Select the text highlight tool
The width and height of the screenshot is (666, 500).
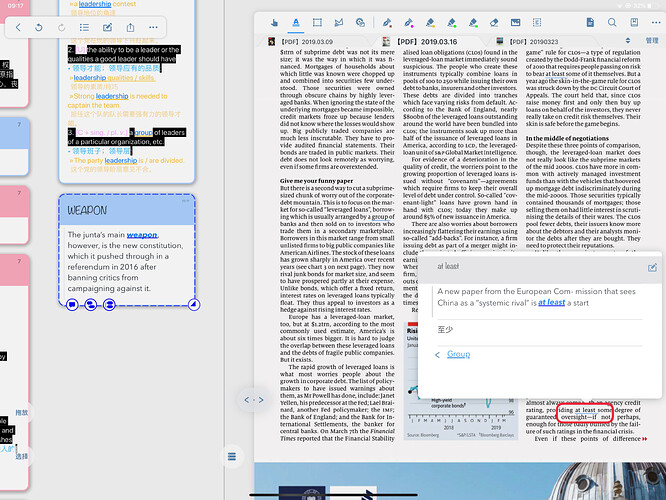click(296, 23)
